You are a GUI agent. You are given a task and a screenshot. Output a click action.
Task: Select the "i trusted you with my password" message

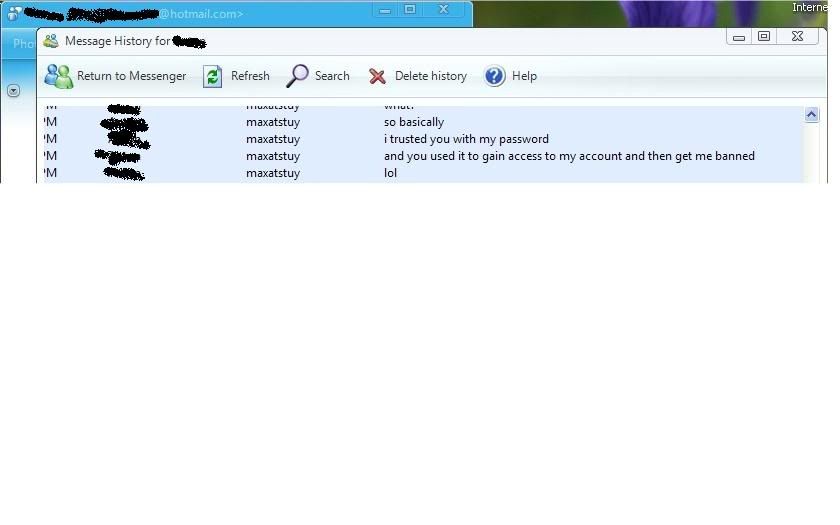coord(466,139)
